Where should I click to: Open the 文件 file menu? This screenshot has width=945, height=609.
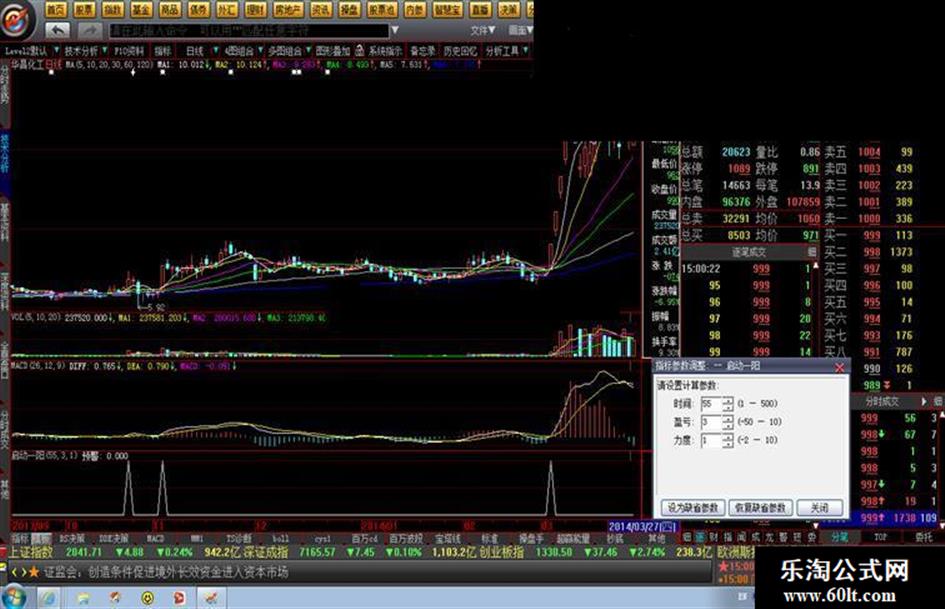tap(483, 30)
